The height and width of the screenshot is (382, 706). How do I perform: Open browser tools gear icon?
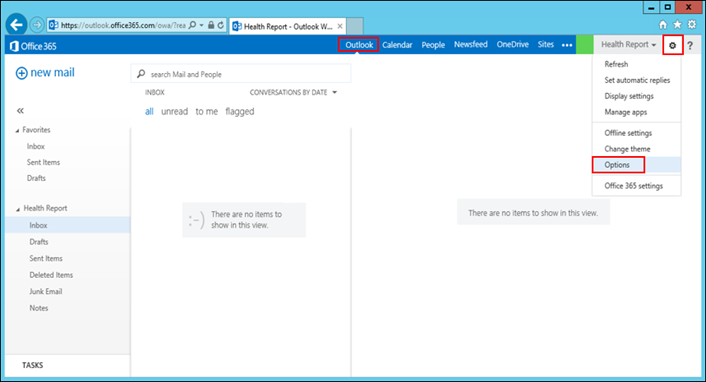pos(692,25)
